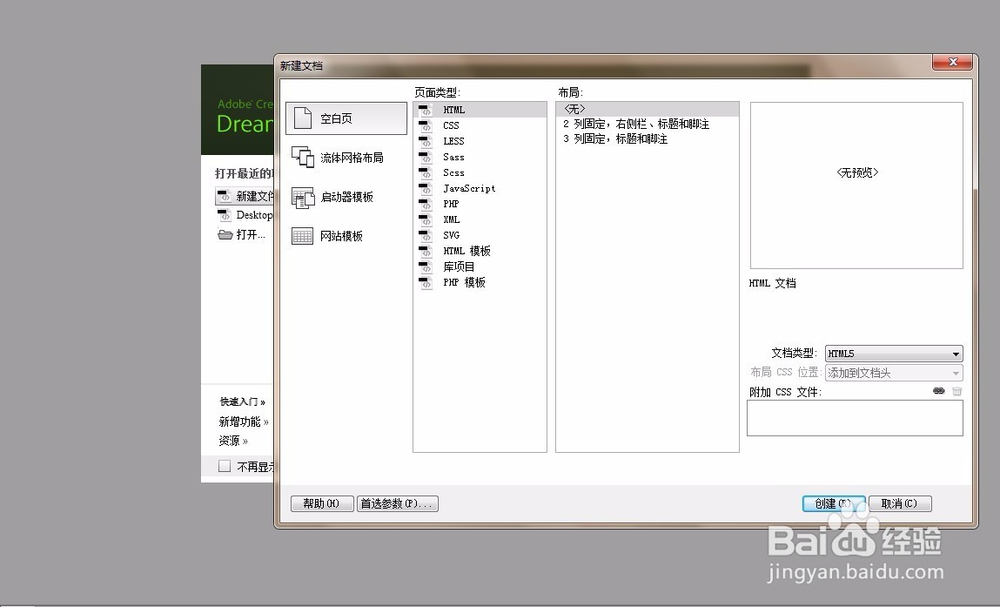Click the file icon beside HTML 模板
1000x607 pixels.
coord(426,251)
